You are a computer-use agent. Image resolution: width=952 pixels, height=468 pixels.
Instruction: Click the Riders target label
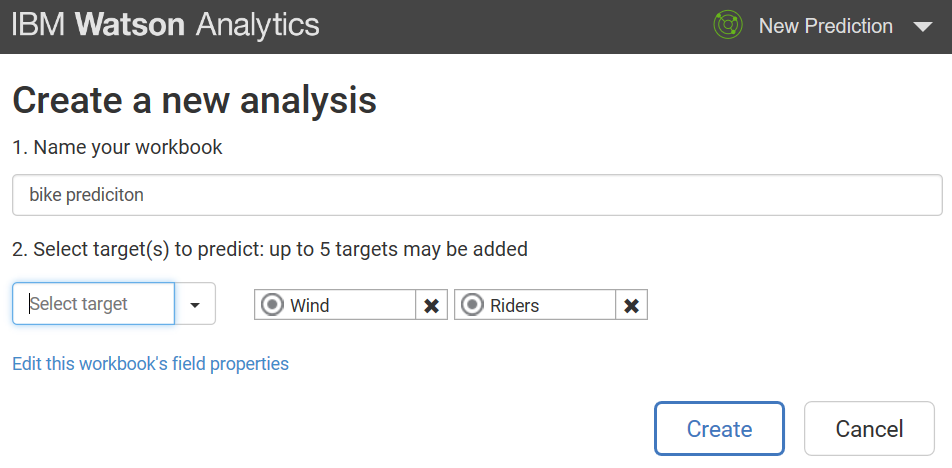[514, 305]
